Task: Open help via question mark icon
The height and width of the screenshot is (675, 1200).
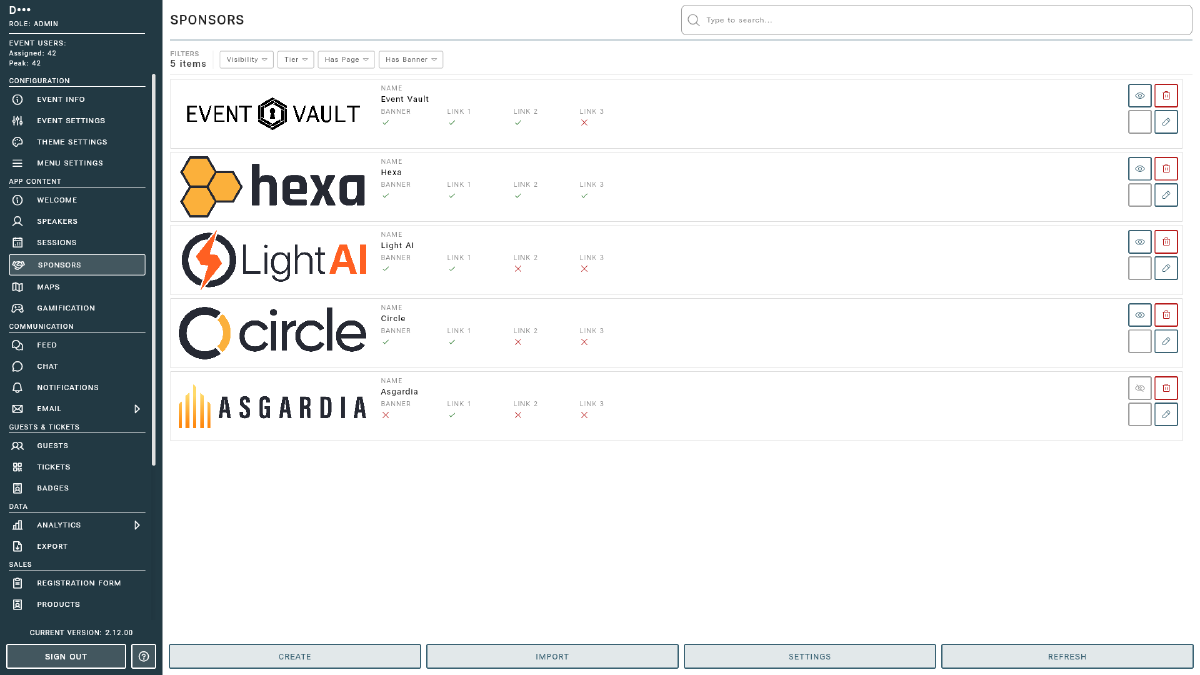Action: pos(144,656)
